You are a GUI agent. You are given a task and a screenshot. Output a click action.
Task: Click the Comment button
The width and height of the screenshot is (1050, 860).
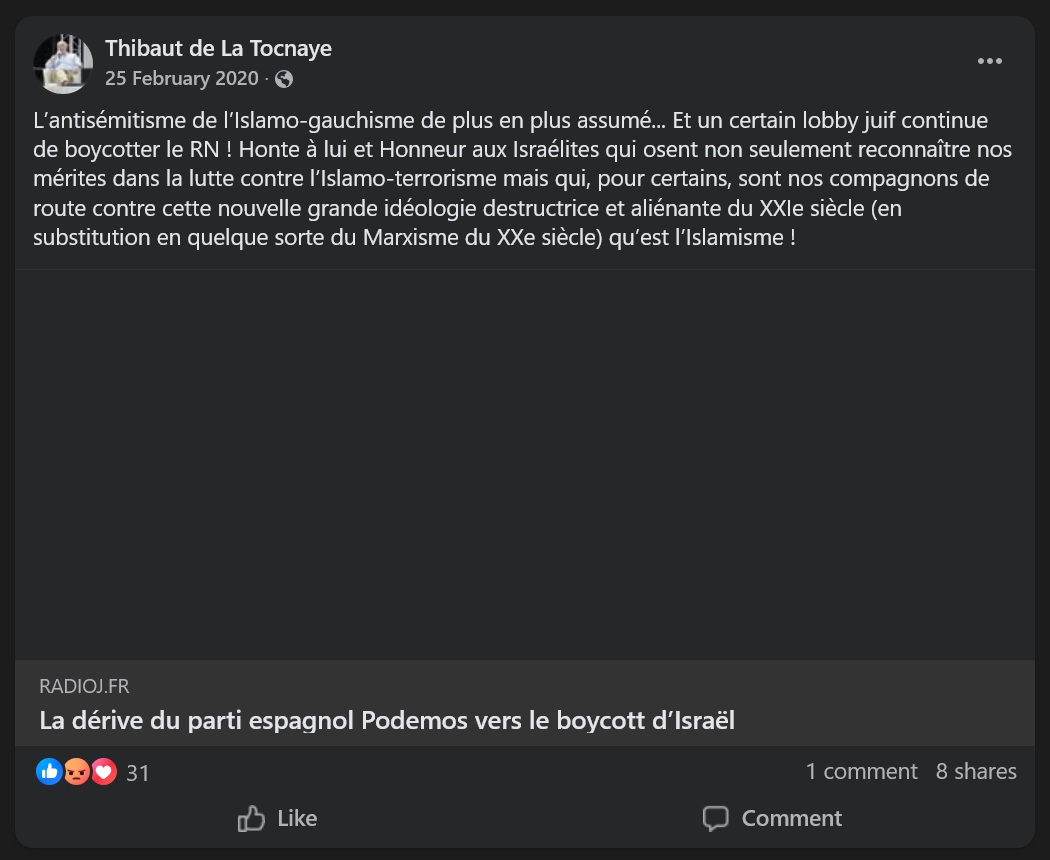click(x=772, y=818)
